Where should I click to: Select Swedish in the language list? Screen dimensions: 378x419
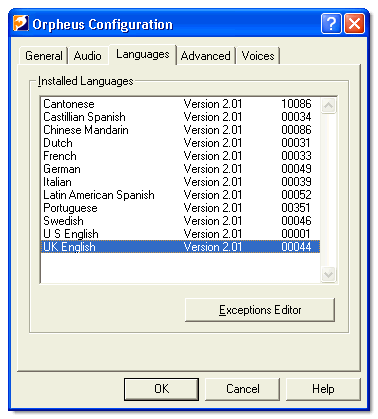click(180, 221)
